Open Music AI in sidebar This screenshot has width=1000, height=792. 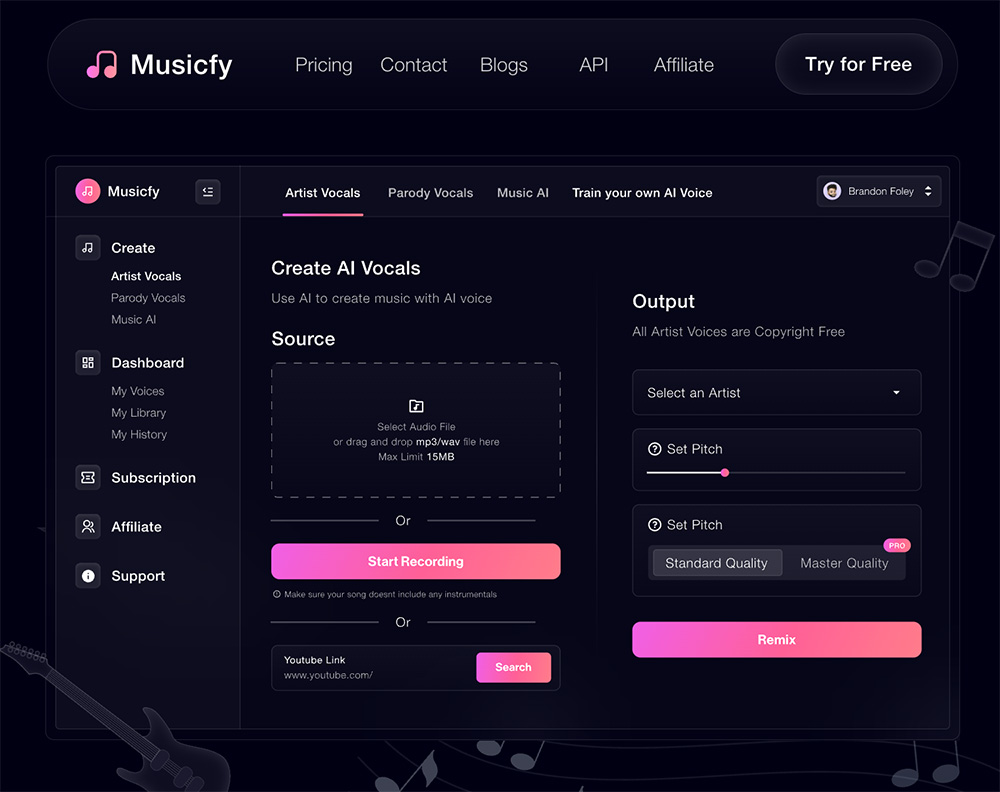133,319
